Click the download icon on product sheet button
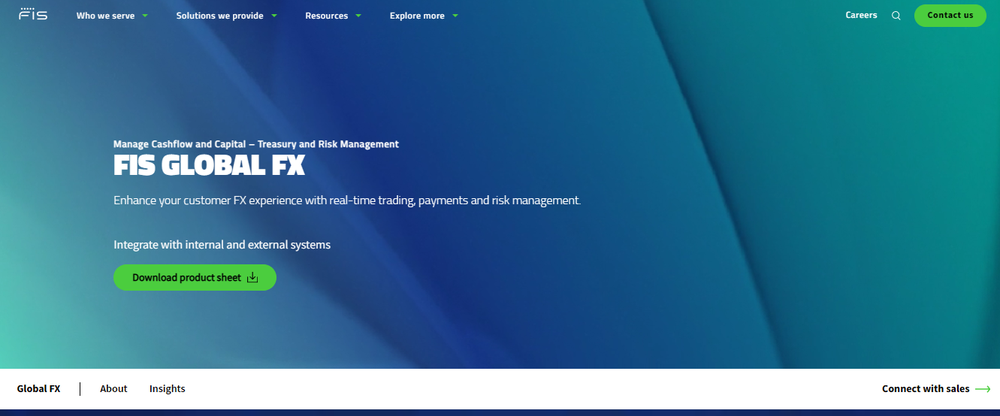The width and height of the screenshot is (1000, 416). click(253, 278)
